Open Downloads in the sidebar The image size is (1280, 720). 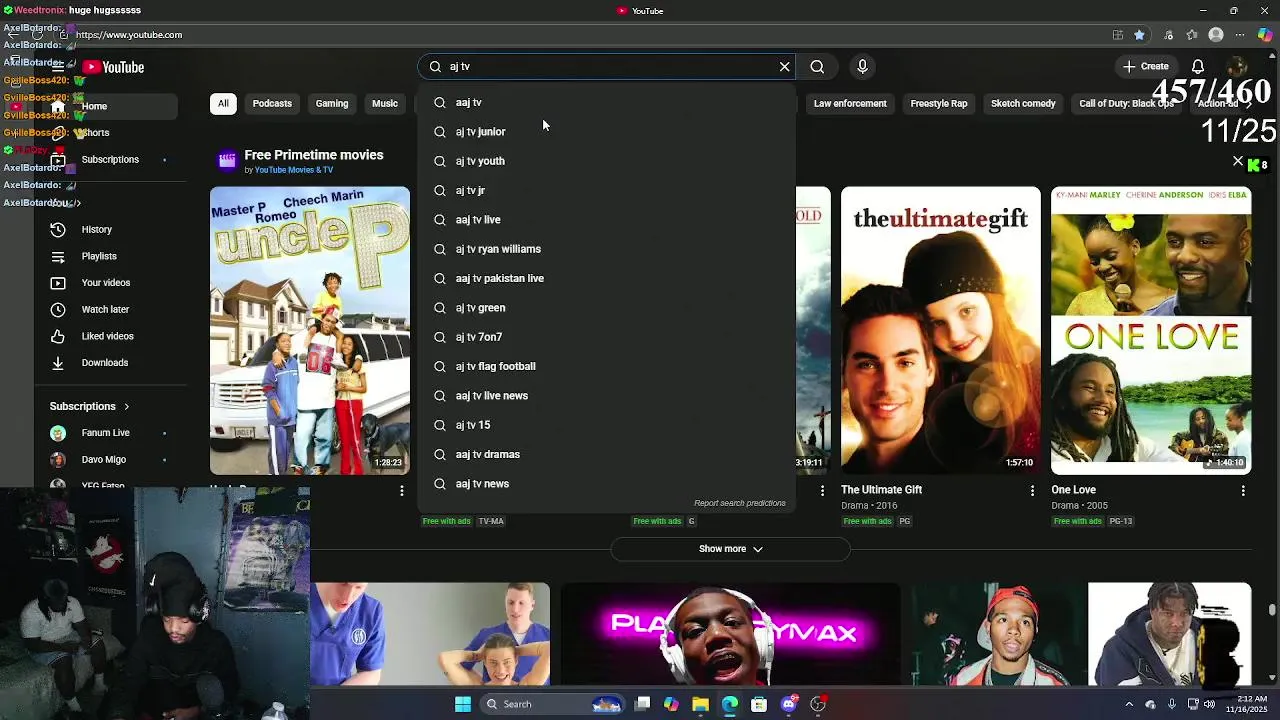pos(105,363)
